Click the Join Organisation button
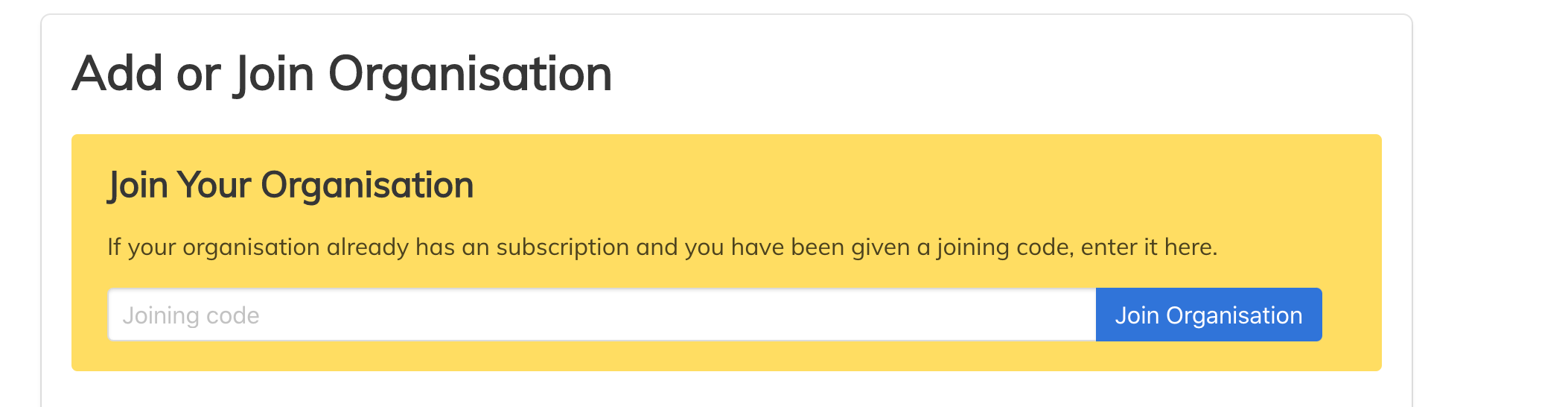This screenshot has width=1568, height=407. pyautogui.click(x=1208, y=315)
